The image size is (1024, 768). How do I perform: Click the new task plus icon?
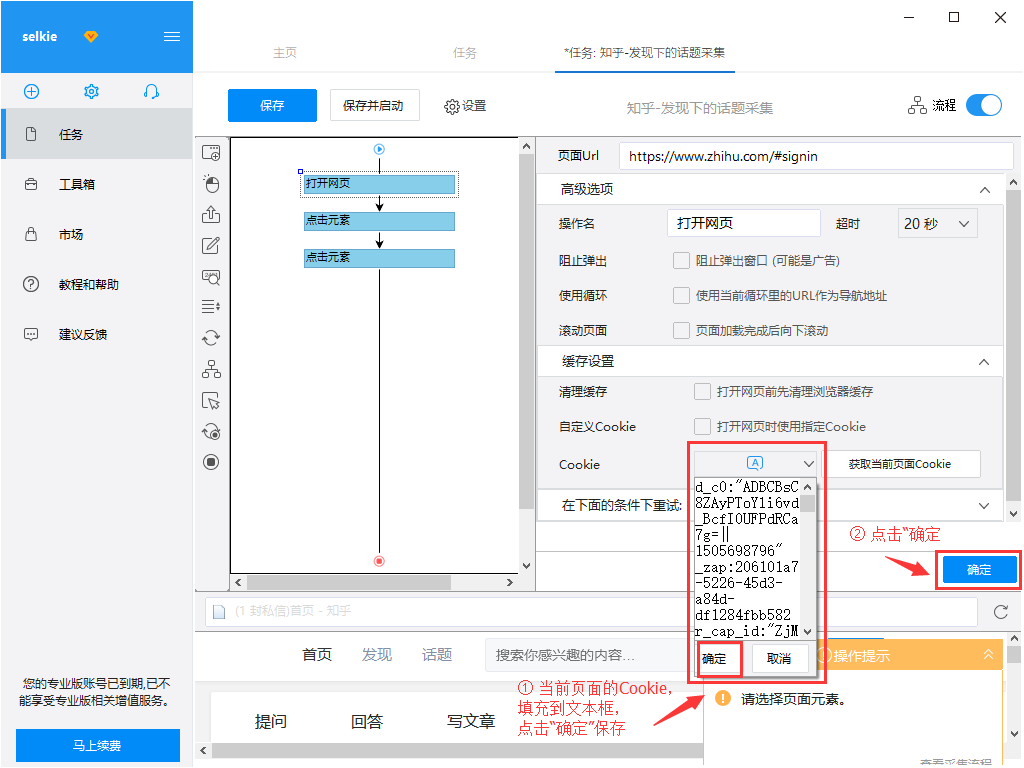tap(31, 91)
